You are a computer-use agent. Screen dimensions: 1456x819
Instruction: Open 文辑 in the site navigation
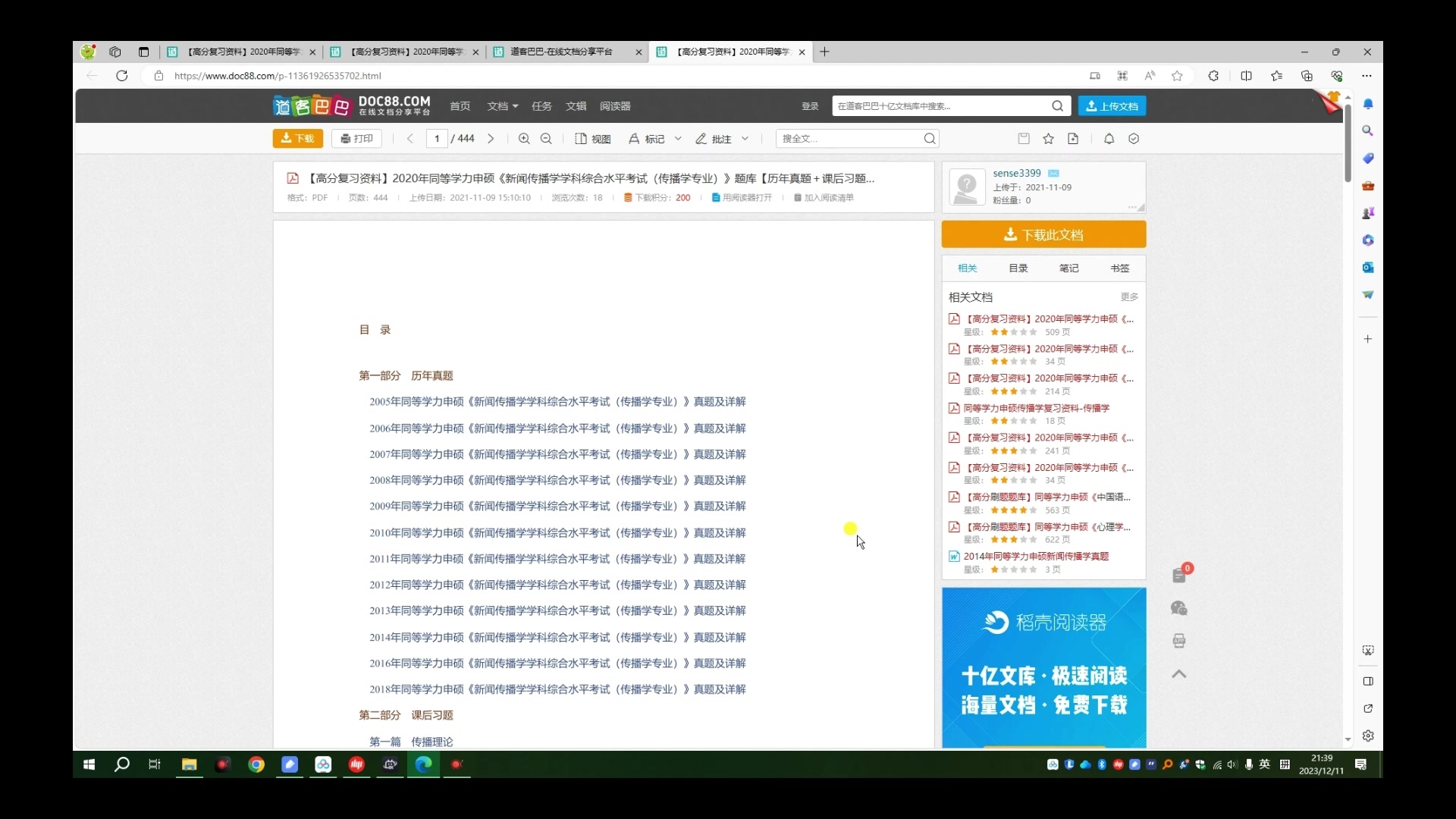click(576, 106)
